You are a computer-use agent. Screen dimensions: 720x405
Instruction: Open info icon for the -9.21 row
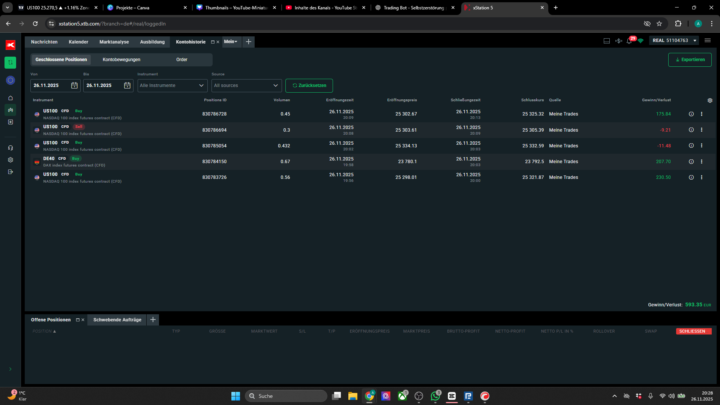coord(691,130)
